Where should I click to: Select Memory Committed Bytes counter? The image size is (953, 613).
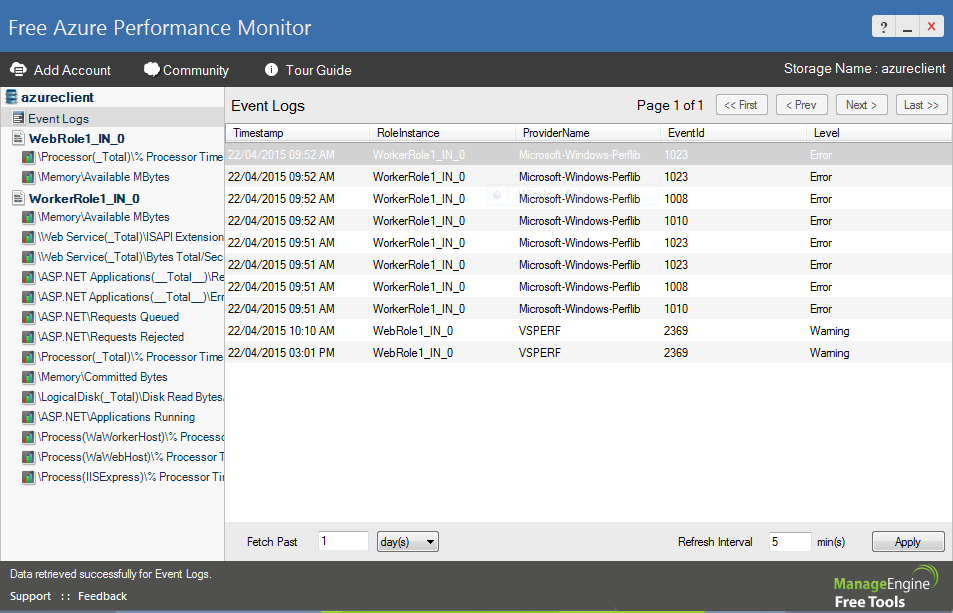pyautogui.click(x=102, y=377)
